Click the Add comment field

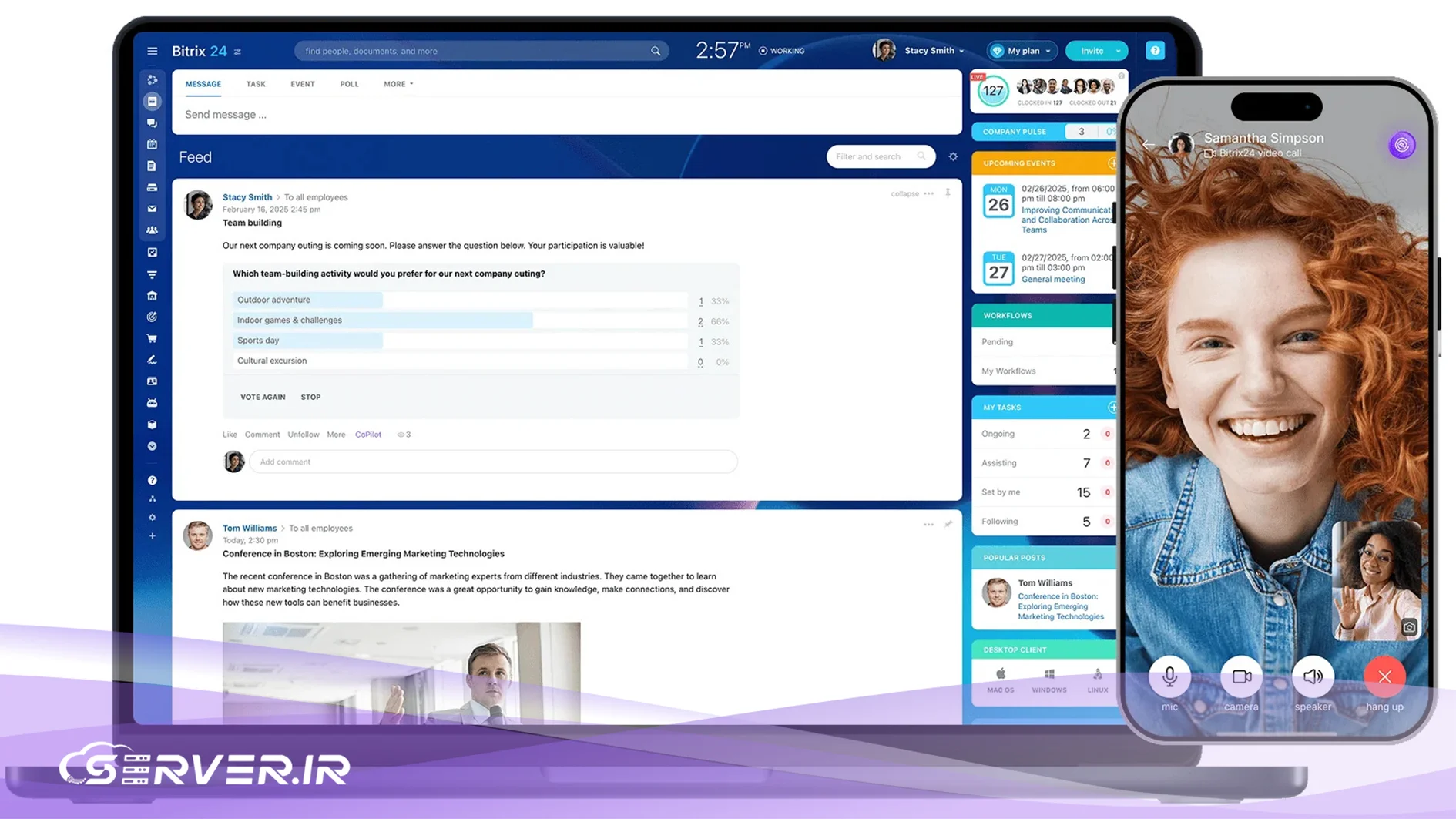click(x=493, y=462)
